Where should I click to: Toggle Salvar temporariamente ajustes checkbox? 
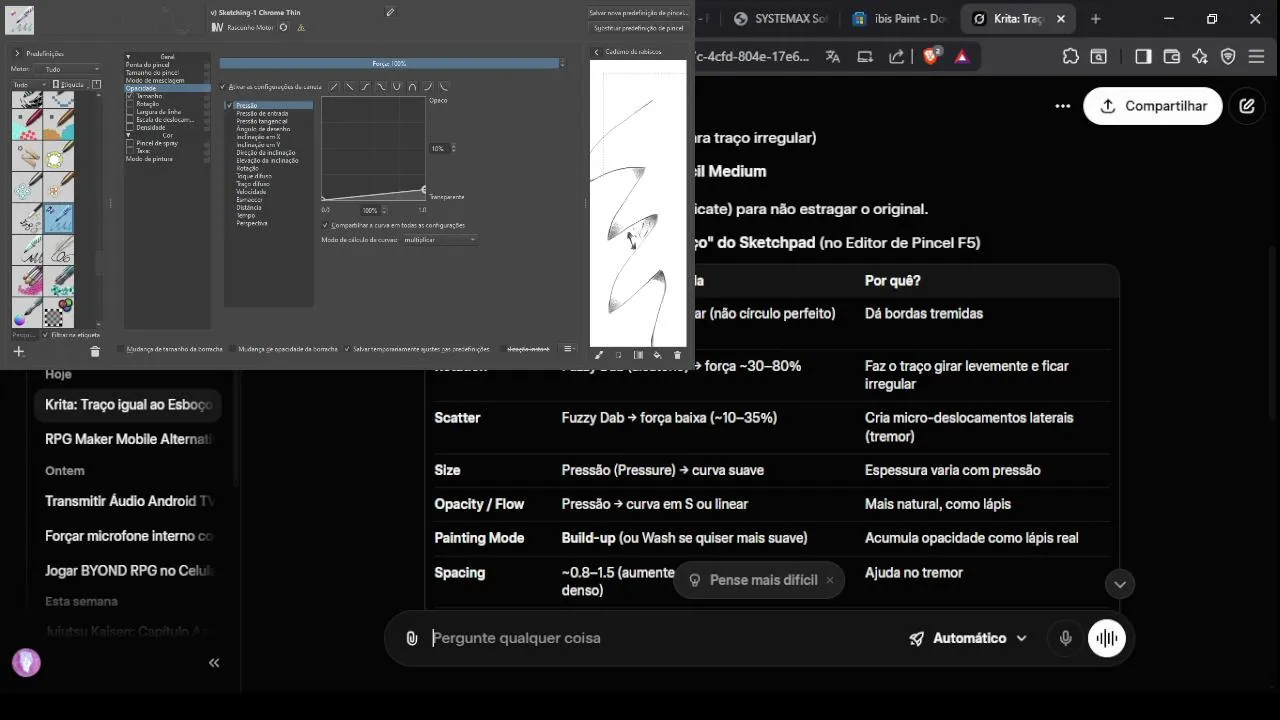pyautogui.click(x=347, y=349)
